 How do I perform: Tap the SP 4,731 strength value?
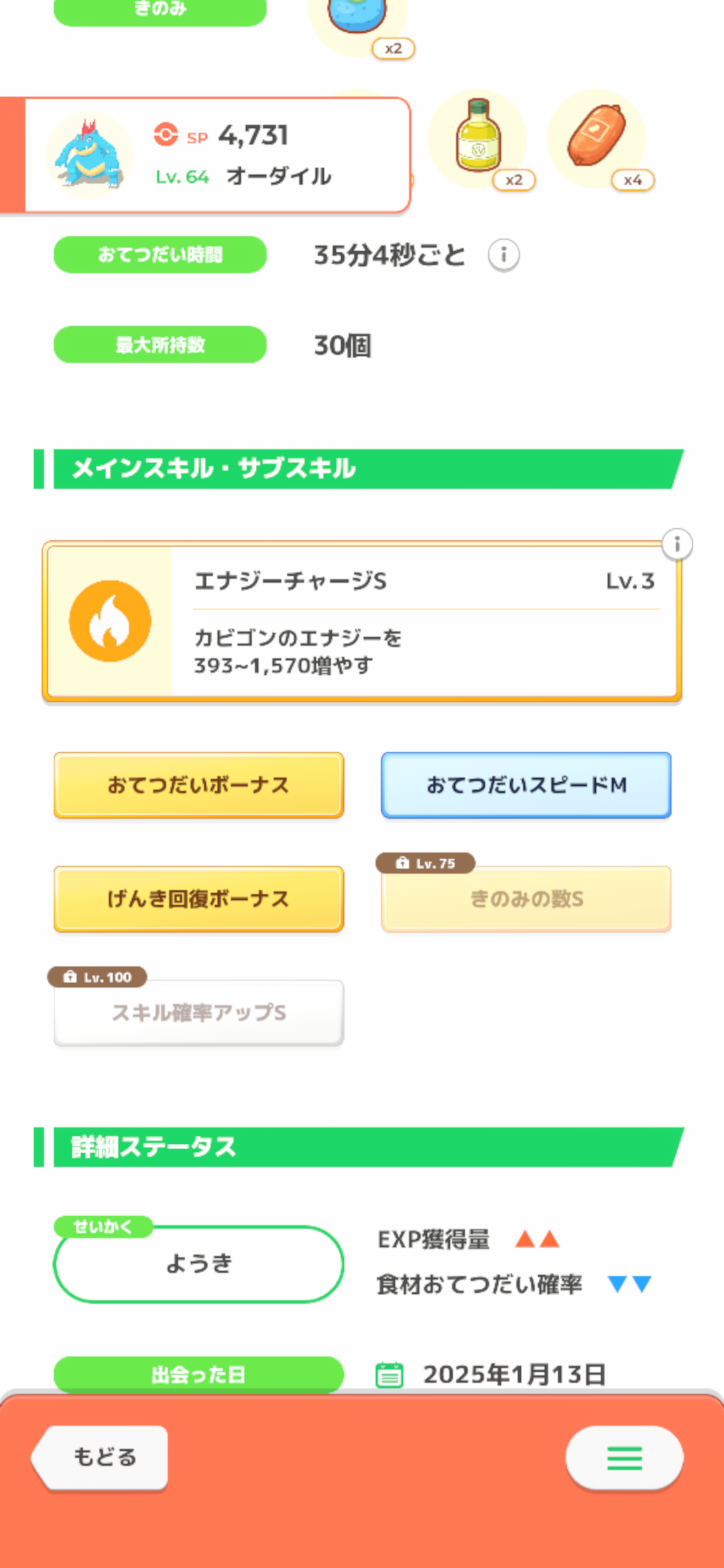[x=252, y=135]
